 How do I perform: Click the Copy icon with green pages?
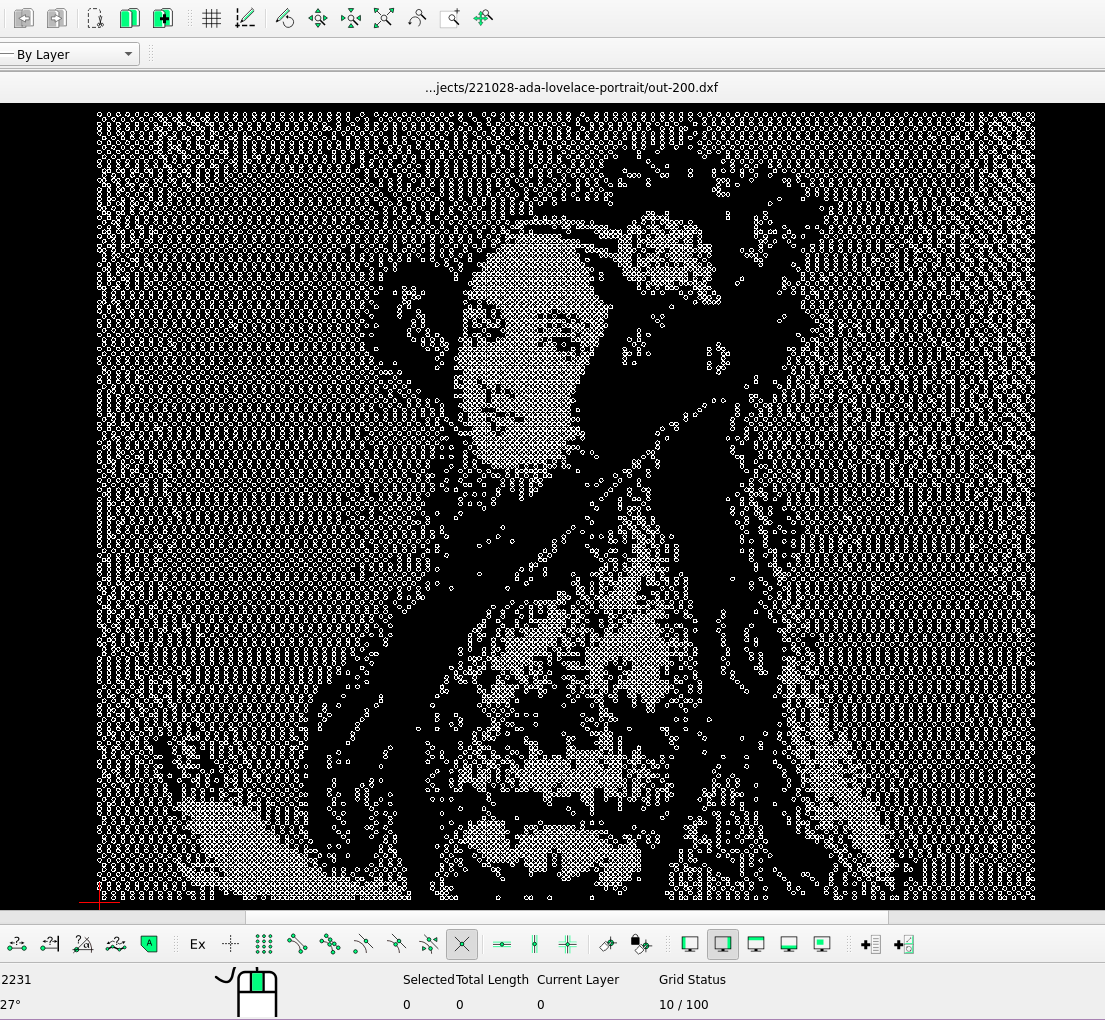coord(130,18)
